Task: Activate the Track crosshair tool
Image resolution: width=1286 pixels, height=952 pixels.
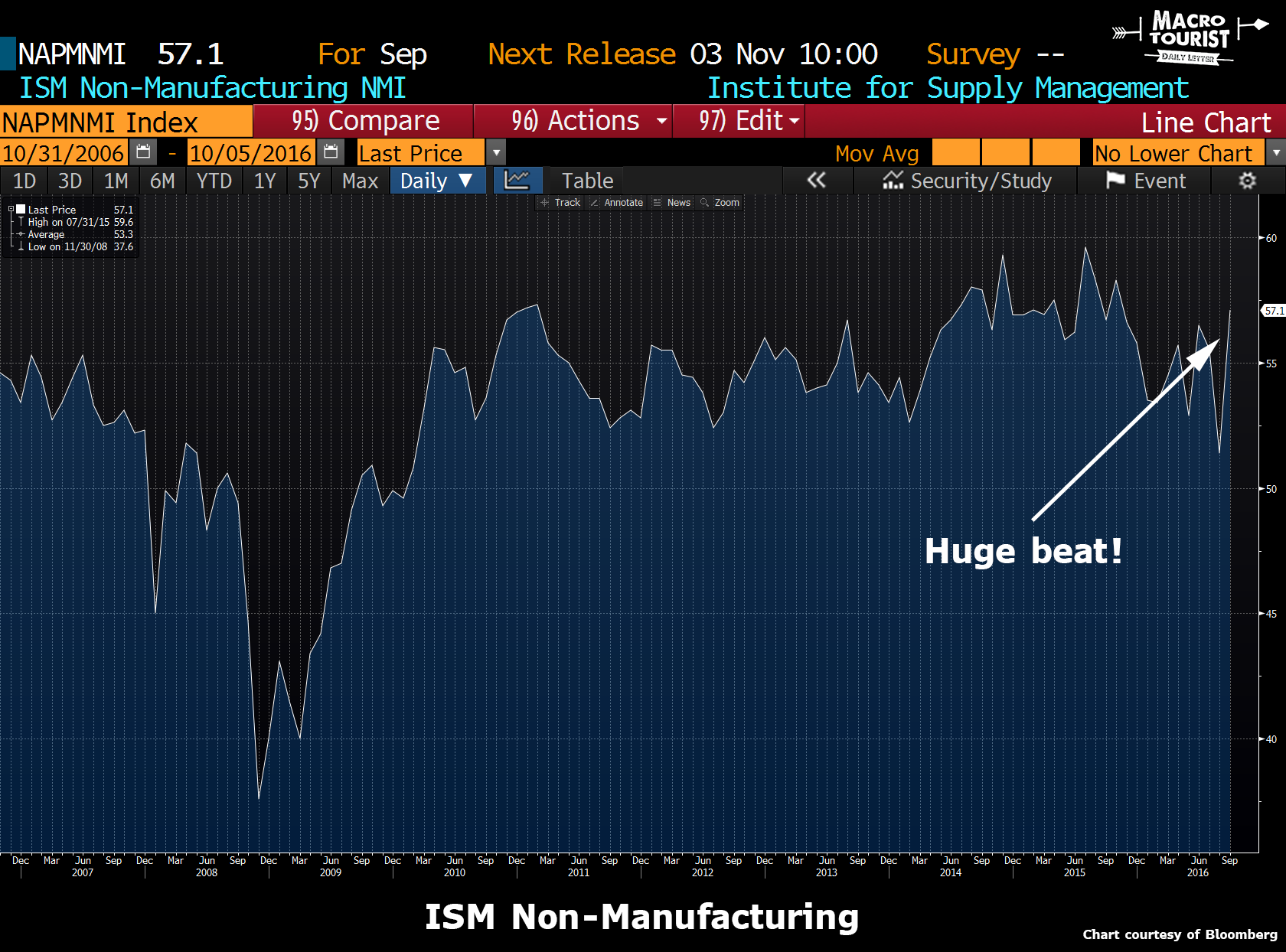Action: tap(560, 203)
